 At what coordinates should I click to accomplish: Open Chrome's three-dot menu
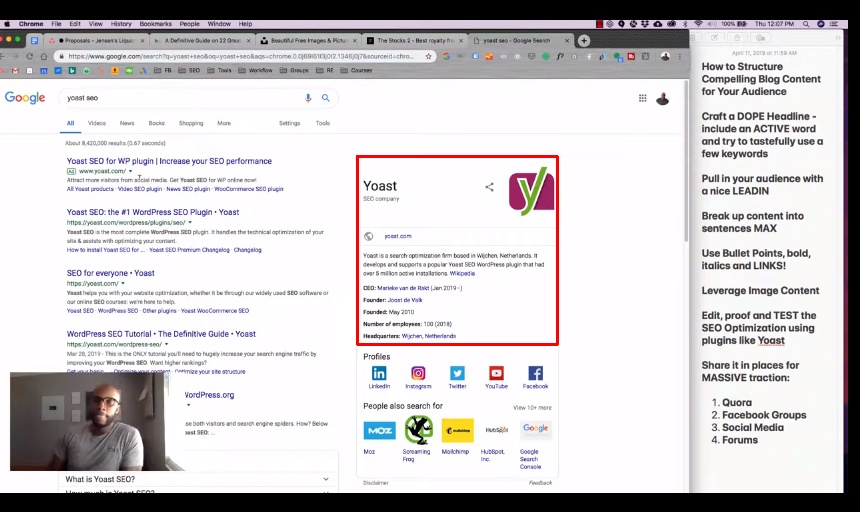tap(680, 56)
